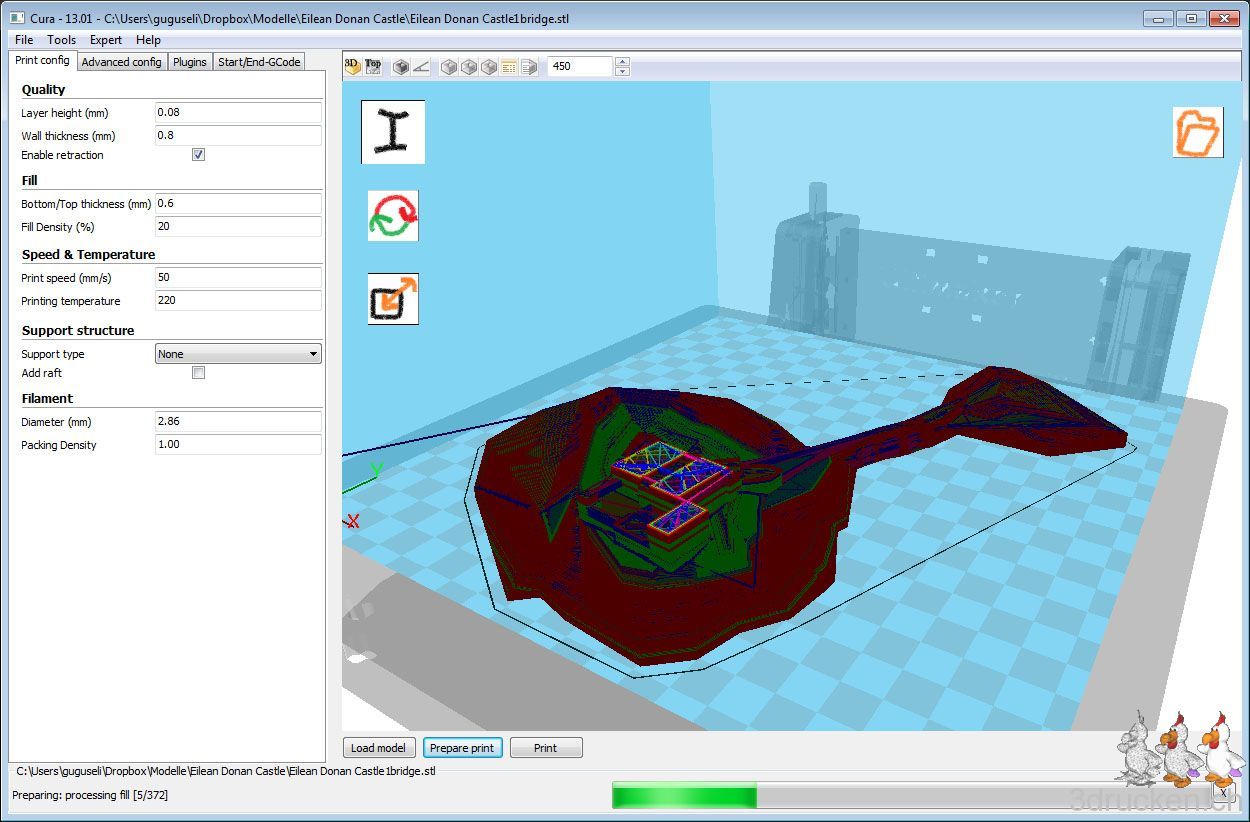Minimize the Cura window

coord(1159,17)
